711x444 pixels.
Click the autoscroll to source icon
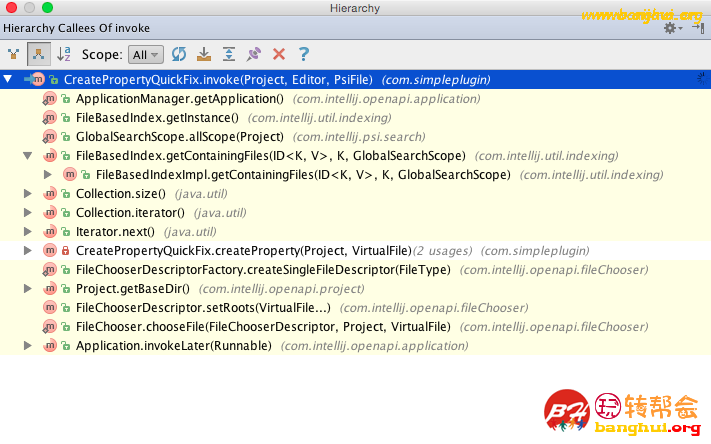[204, 54]
